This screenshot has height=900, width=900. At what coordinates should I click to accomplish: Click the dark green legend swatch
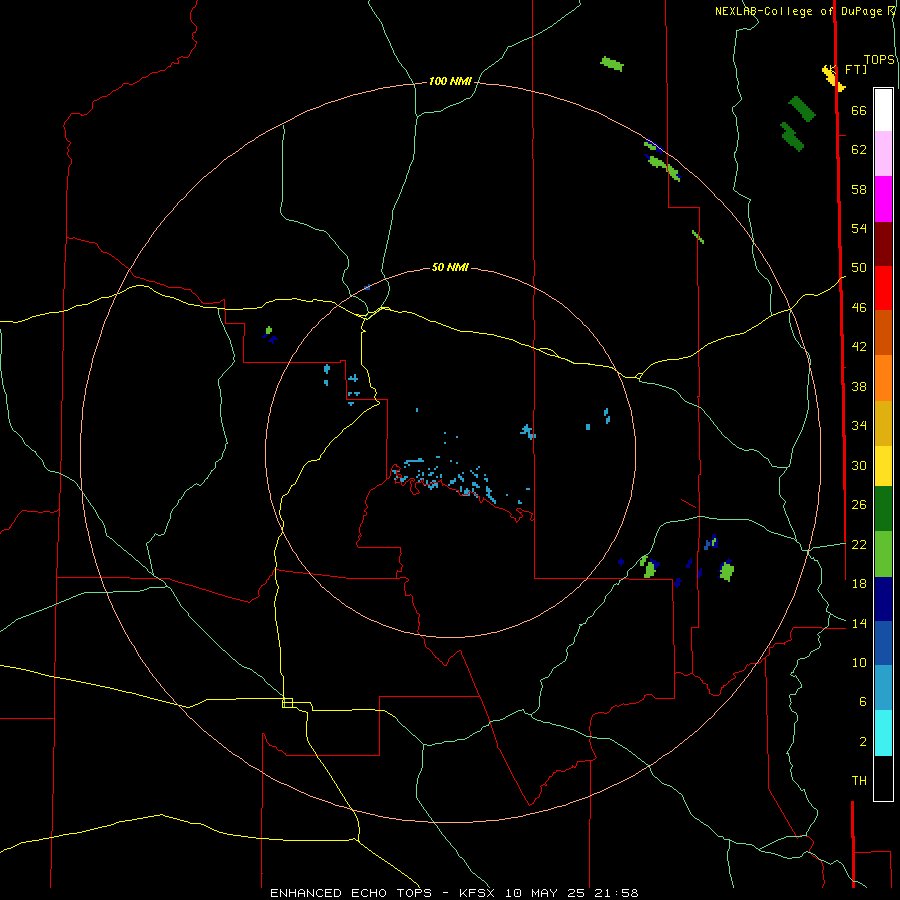[883, 508]
